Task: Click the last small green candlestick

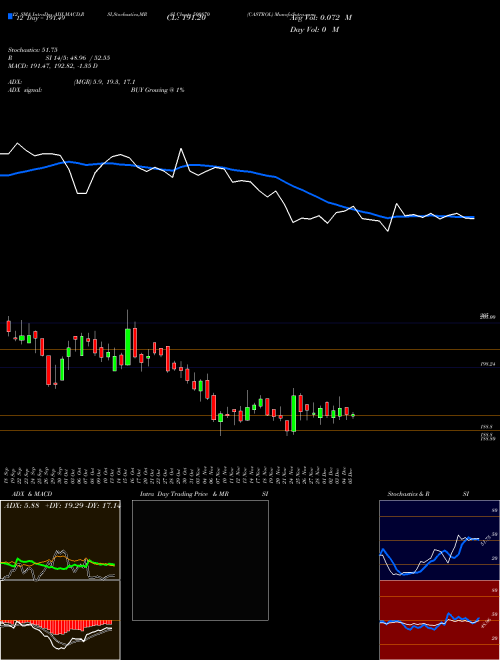Action: (353, 415)
